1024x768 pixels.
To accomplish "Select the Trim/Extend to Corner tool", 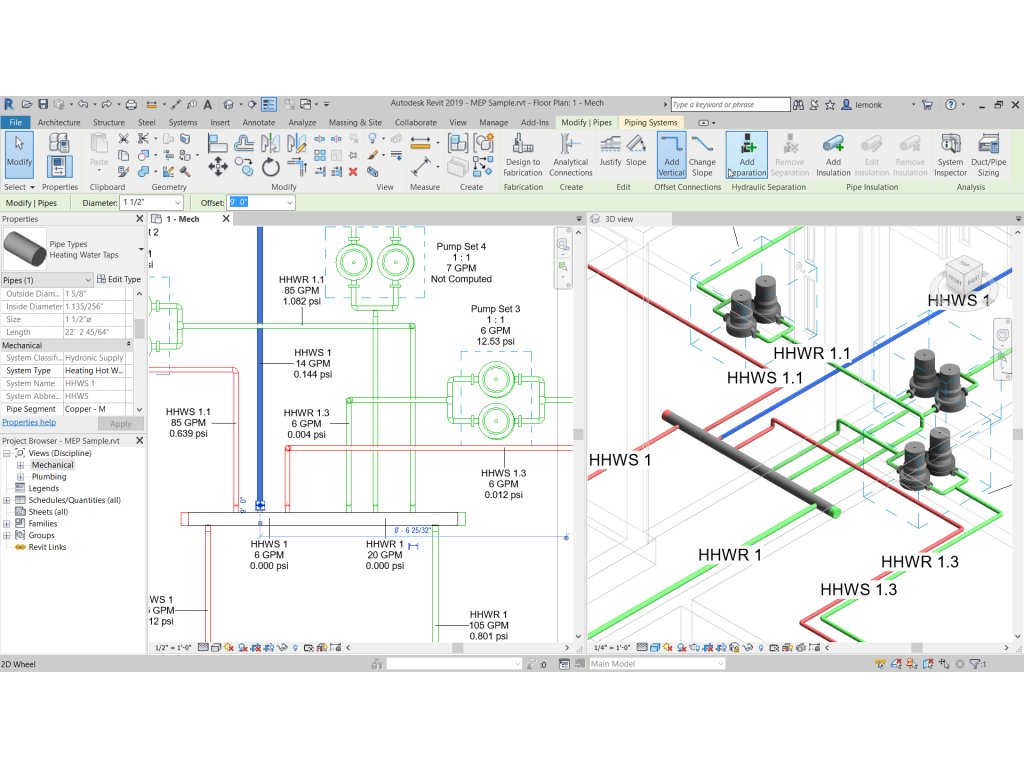I will 298,167.
